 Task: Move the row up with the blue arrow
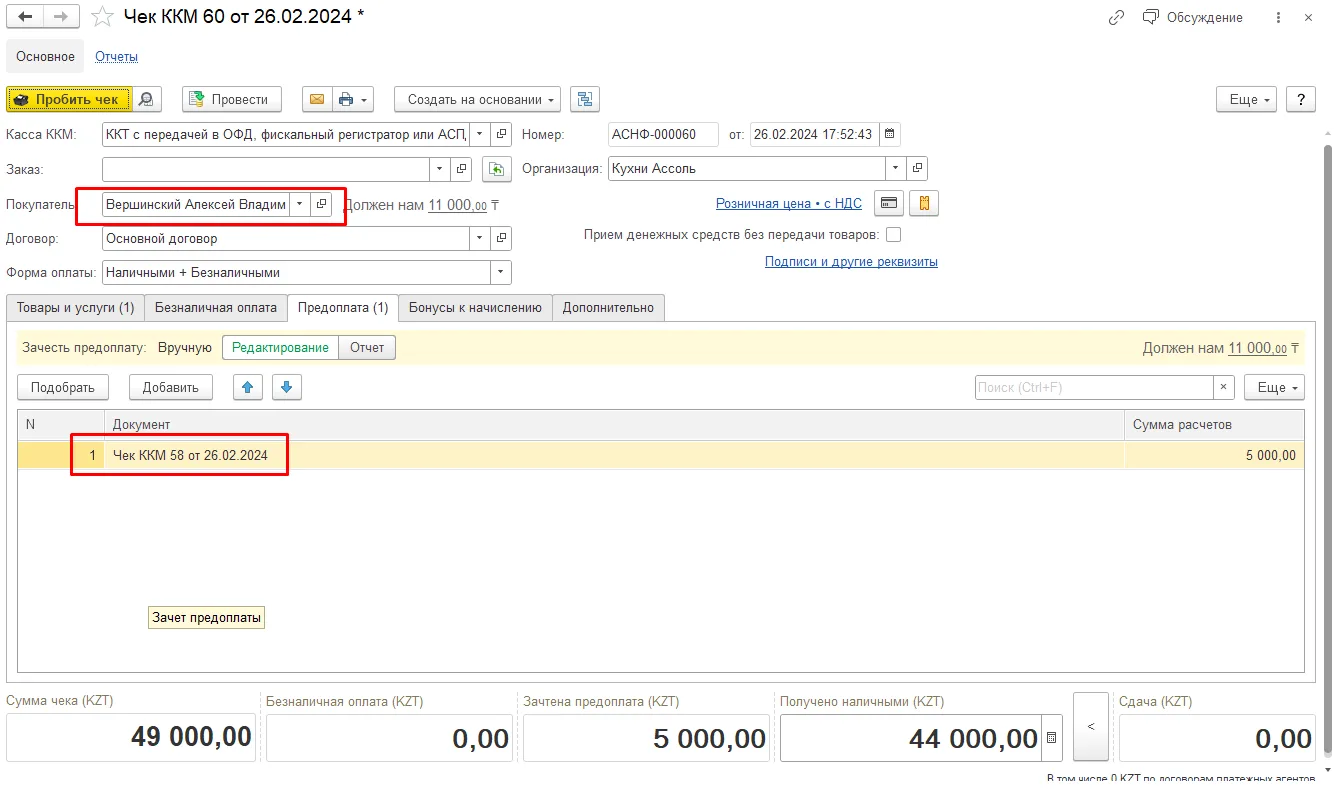[247, 387]
